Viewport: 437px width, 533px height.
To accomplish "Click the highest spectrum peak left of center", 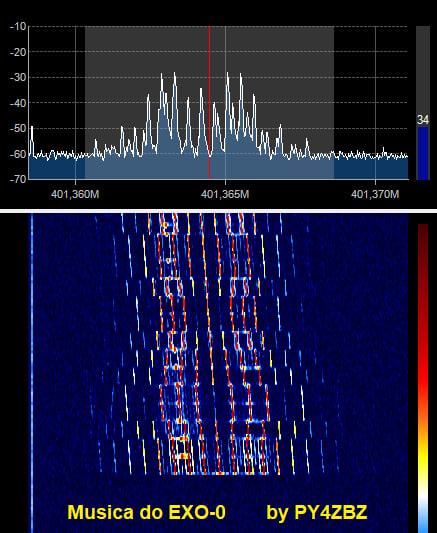I will (x=175, y=73).
